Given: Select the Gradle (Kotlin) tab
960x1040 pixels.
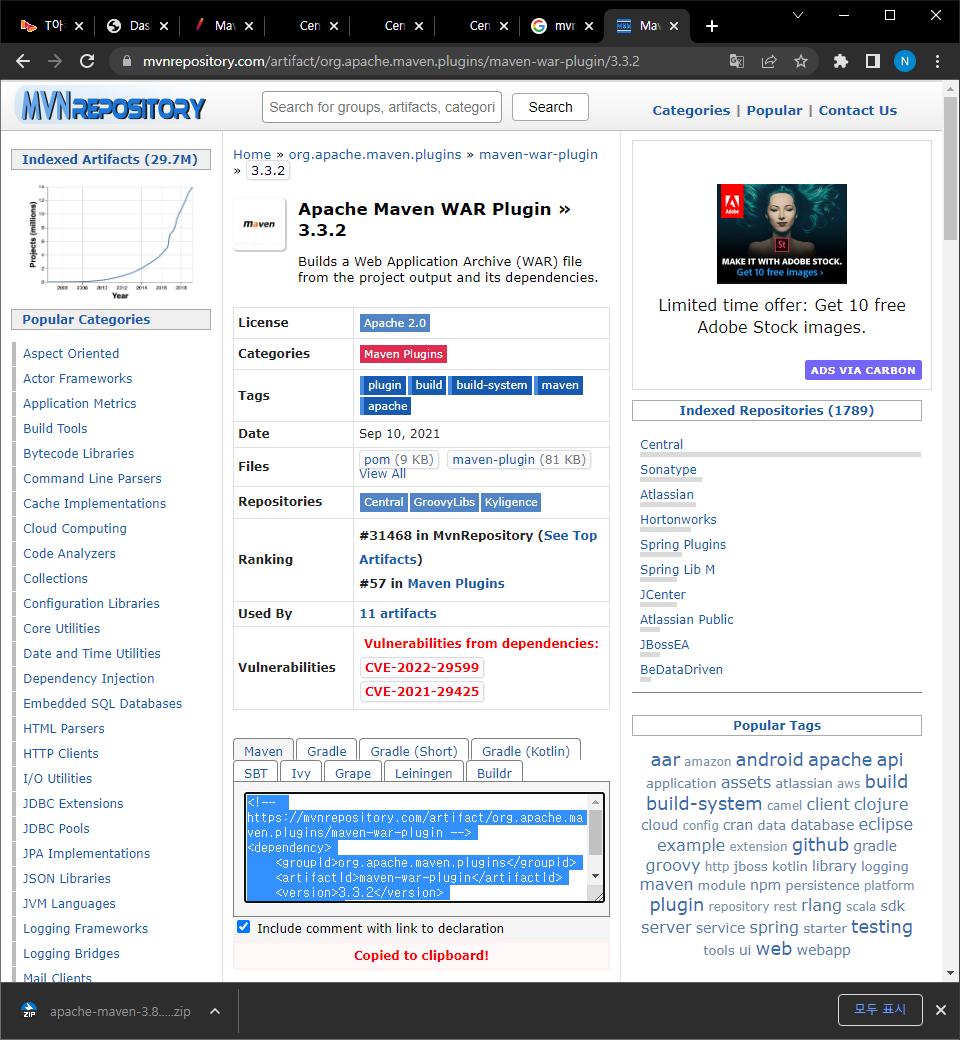Looking at the screenshot, I should click(x=525, y=751).
